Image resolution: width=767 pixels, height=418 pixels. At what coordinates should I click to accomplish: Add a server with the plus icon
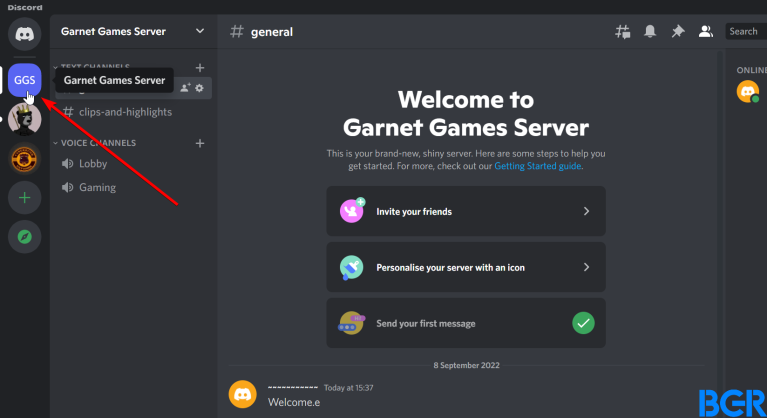pyautogui.click(x=24, y=198)
